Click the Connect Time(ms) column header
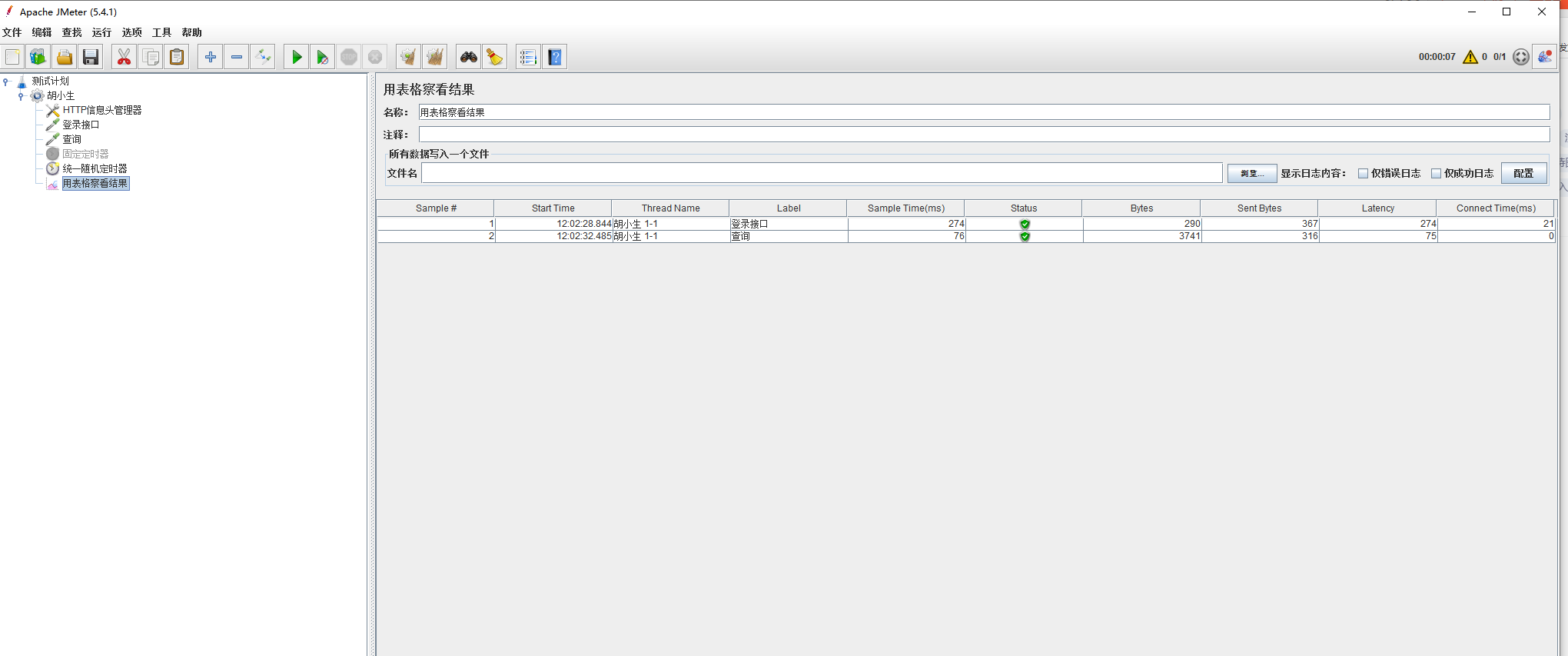 [x=1496, y=208]
